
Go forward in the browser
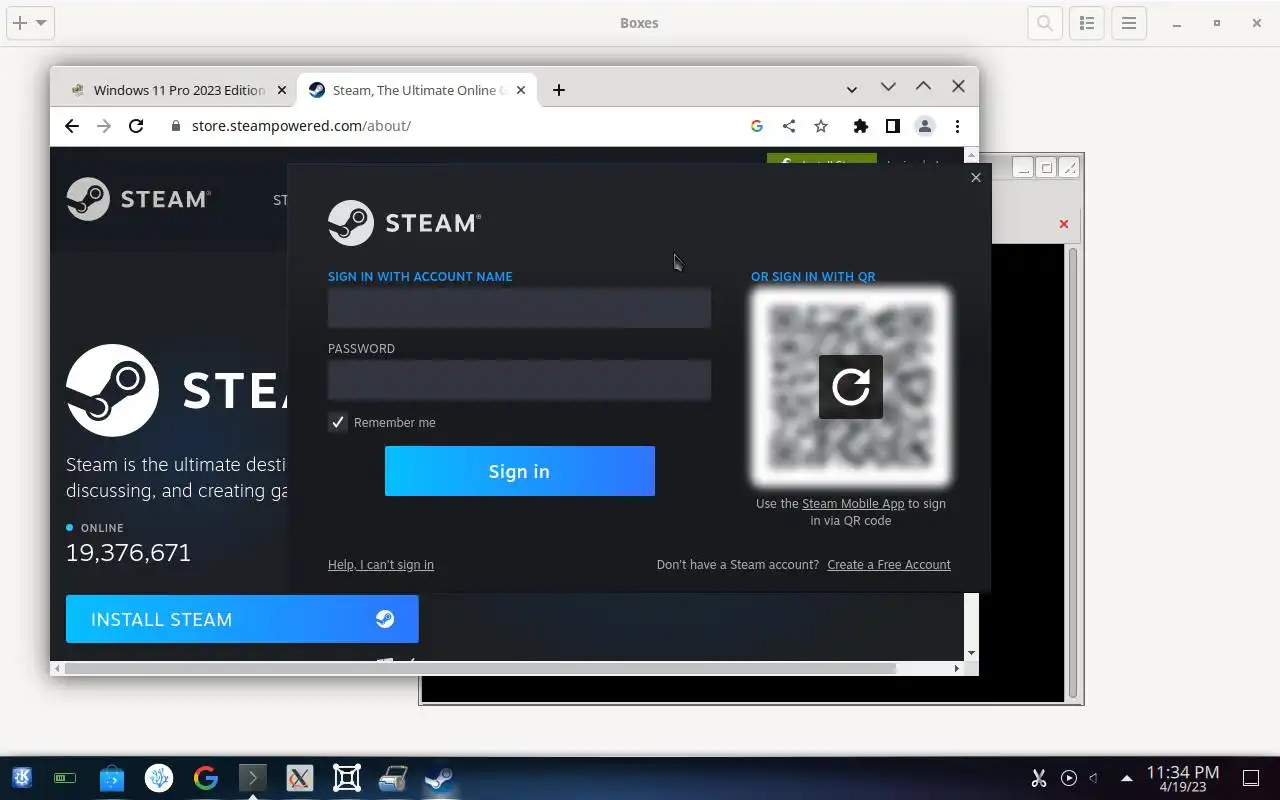pos(104,126)
